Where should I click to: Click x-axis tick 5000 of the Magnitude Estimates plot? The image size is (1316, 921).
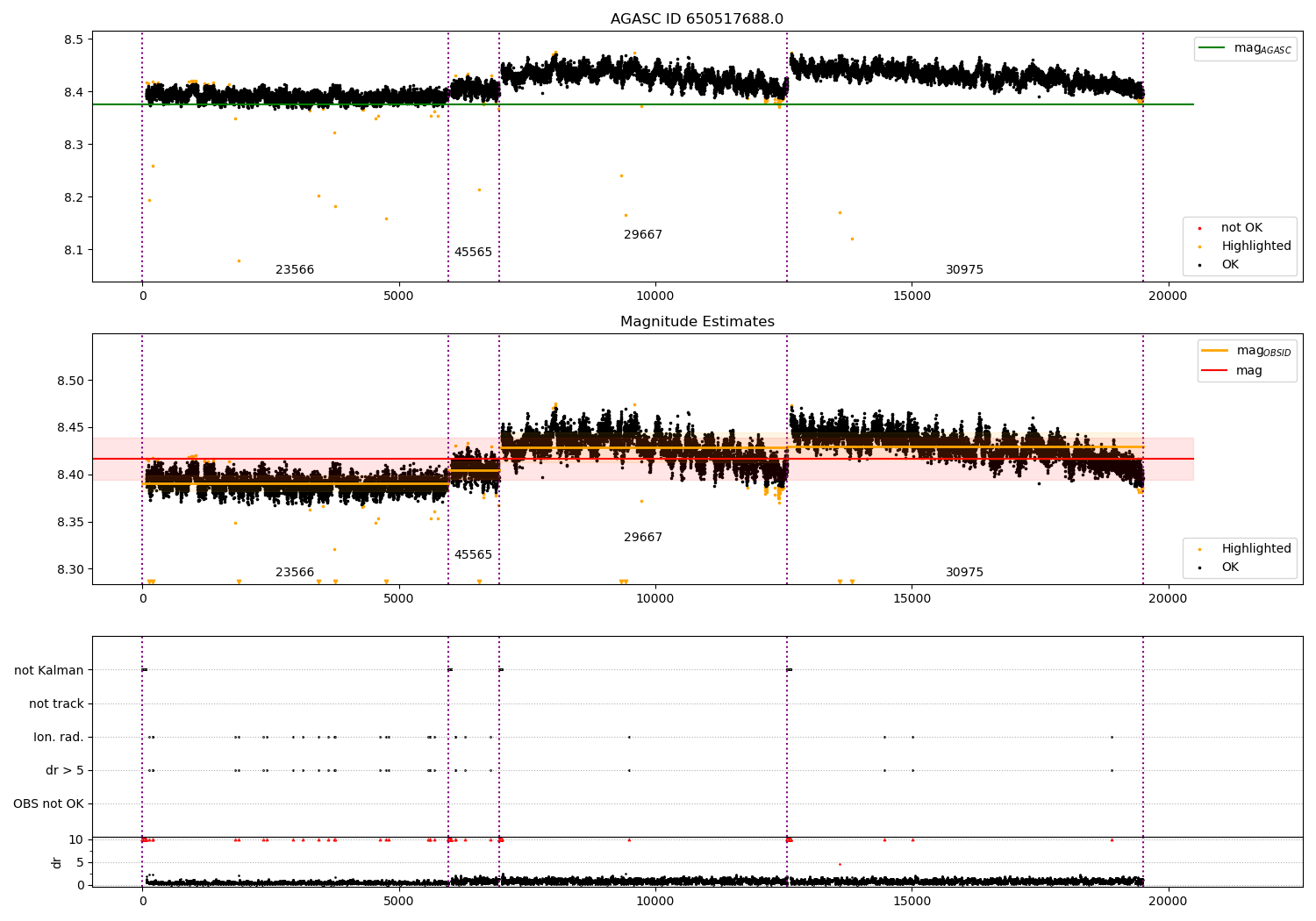point(398,599)
